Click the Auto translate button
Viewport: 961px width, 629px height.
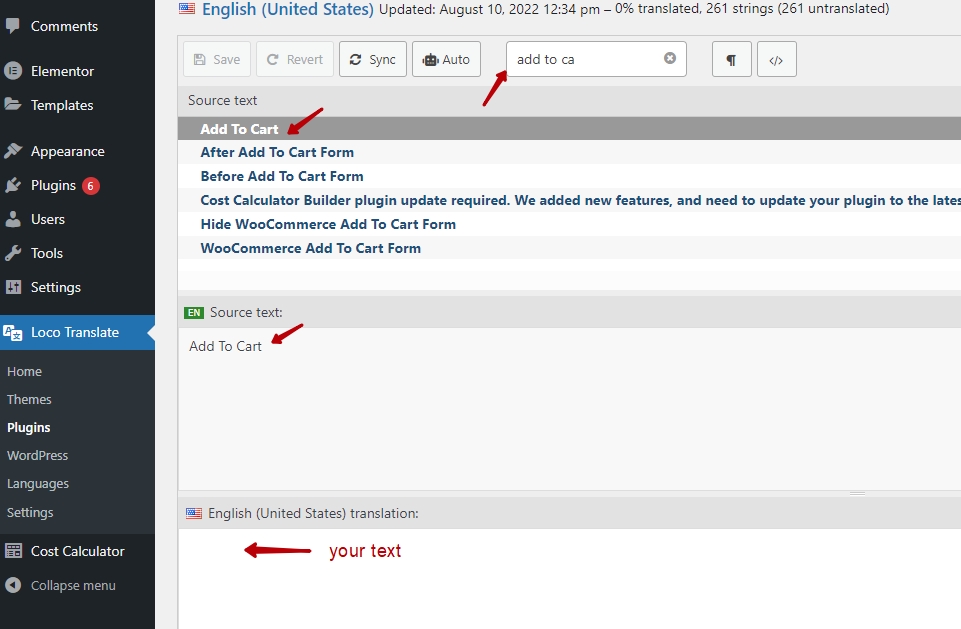[446, 59]
